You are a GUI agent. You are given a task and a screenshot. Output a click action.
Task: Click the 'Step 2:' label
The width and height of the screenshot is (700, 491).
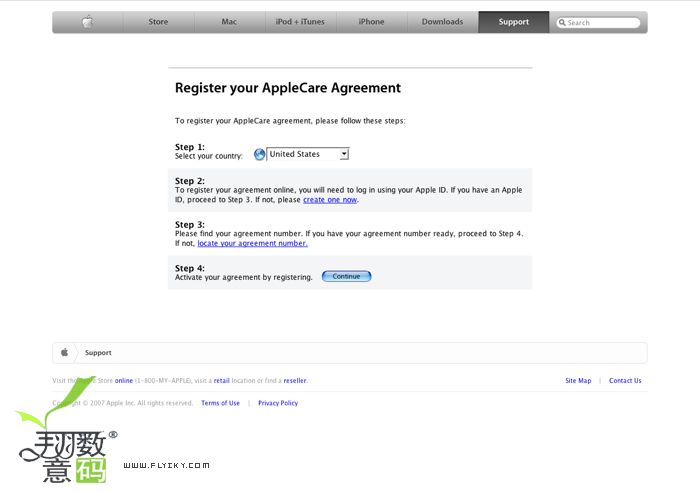[190, 181]
